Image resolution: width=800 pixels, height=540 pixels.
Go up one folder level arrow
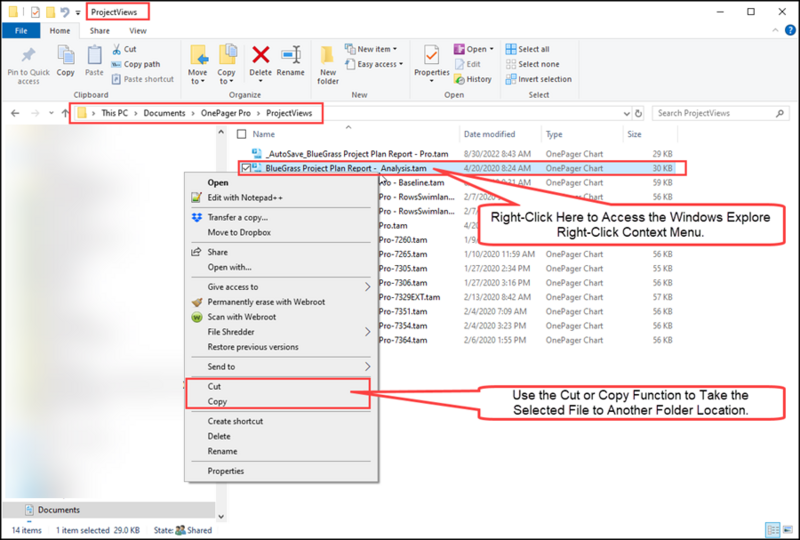click(x=65, y=113)
